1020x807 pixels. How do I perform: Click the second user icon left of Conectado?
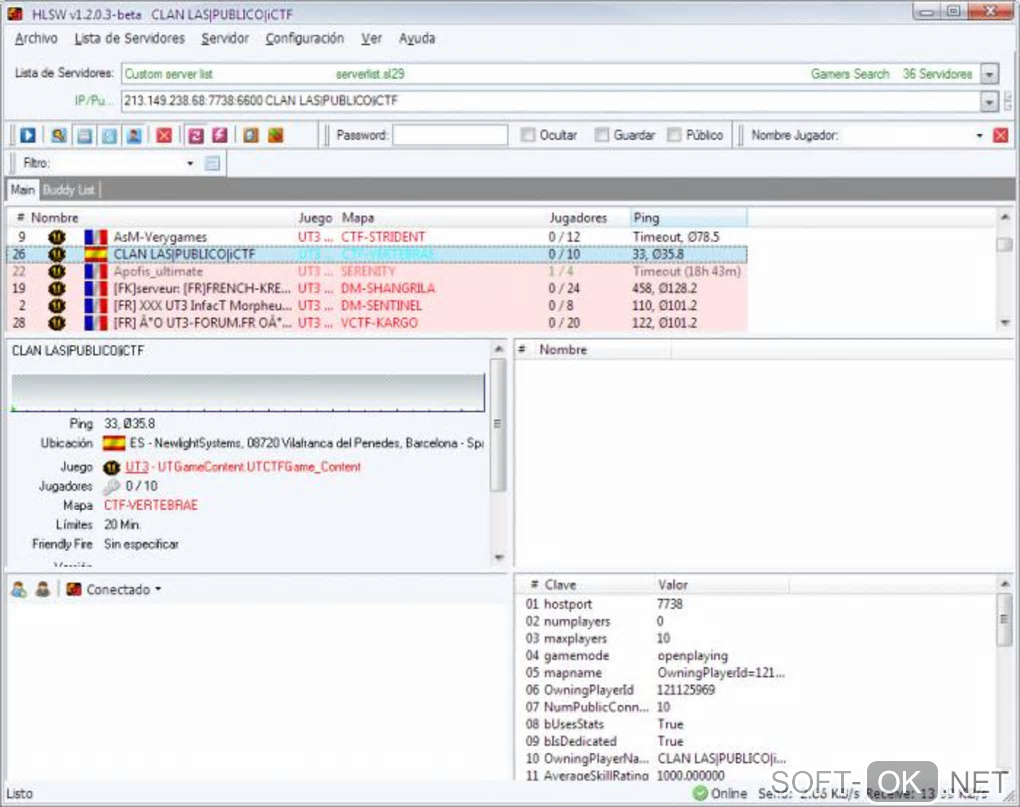click(43, 589)
